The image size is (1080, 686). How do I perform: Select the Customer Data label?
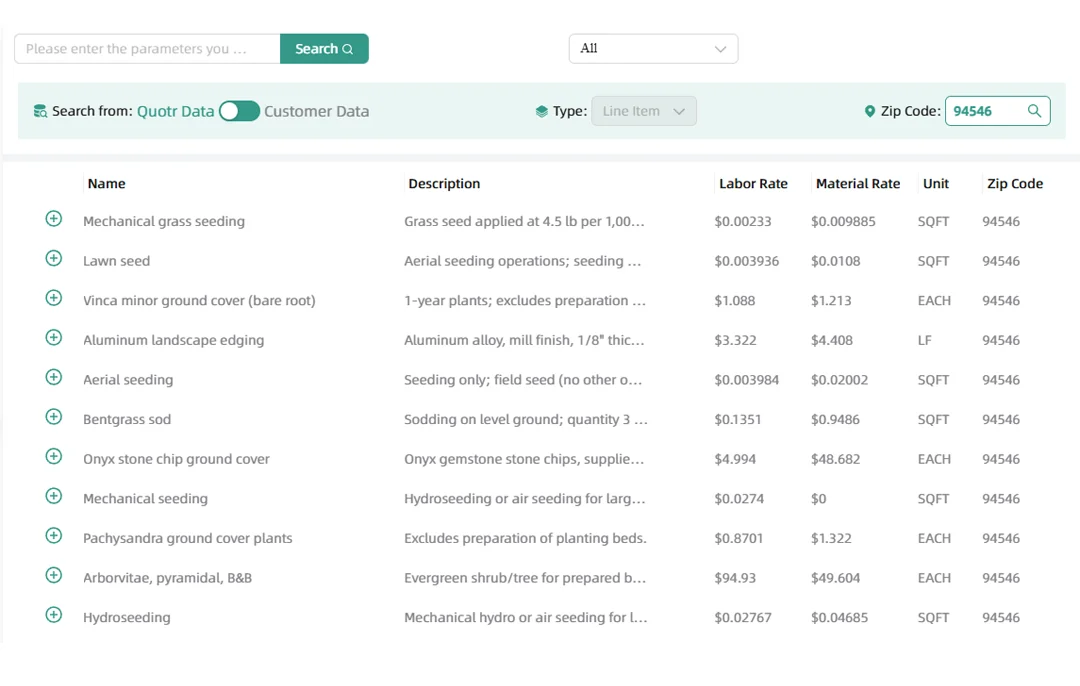pyautogui.click(x=316, y=111)
